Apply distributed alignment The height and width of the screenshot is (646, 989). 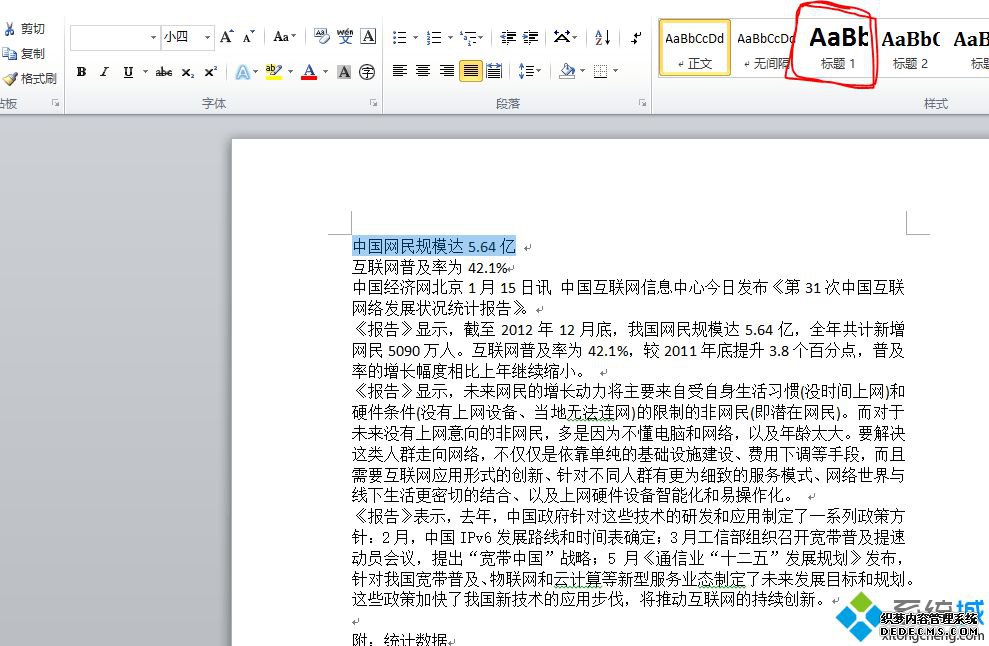(x=494, y=71)
